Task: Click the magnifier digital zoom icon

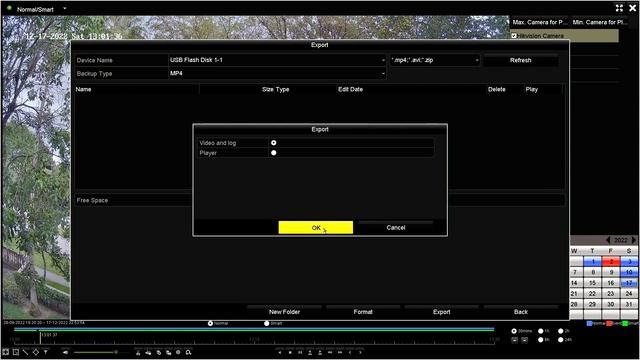Action: [188, 352]
